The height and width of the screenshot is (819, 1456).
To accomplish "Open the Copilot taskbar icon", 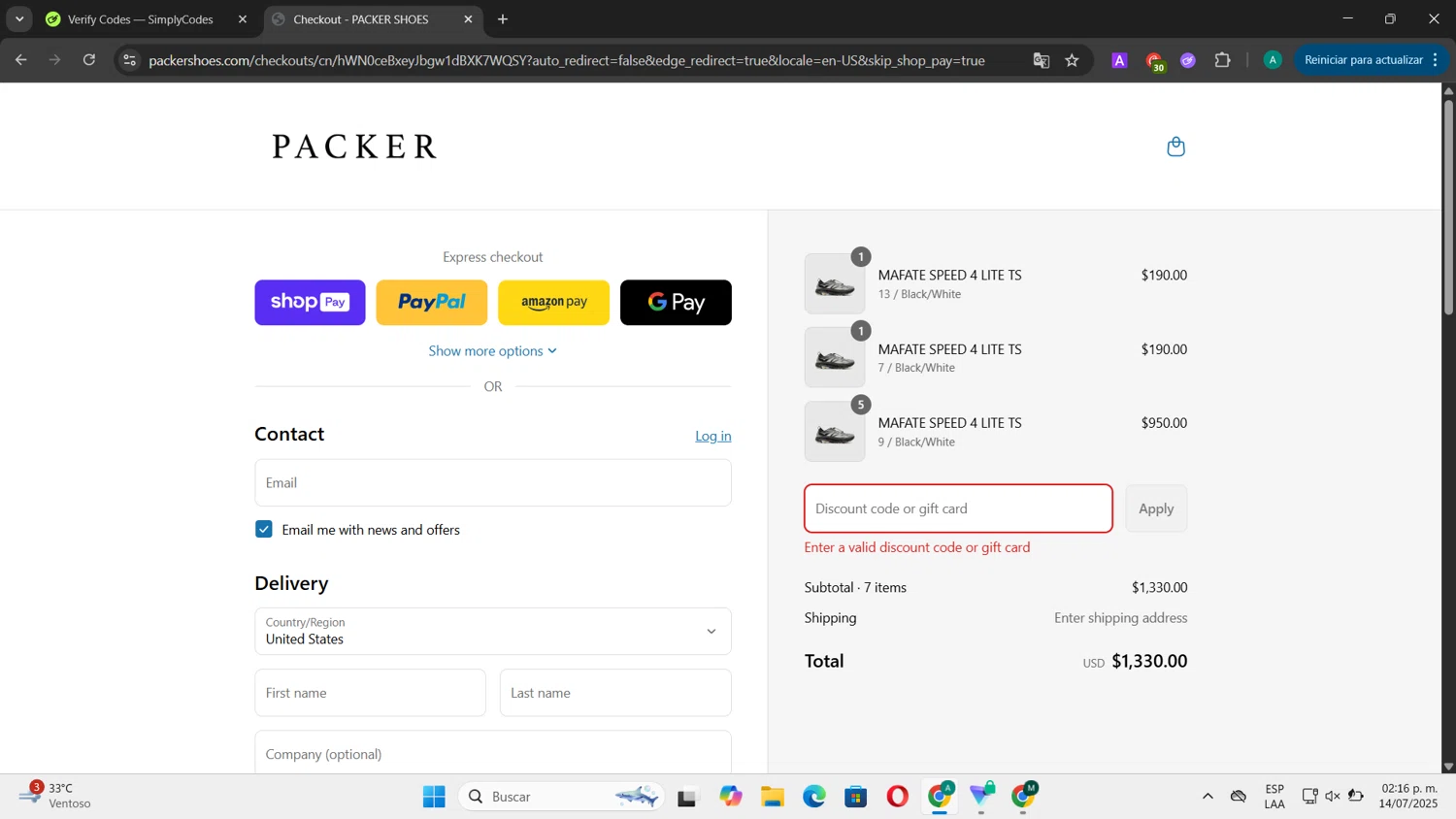I will tap(730, 797).
